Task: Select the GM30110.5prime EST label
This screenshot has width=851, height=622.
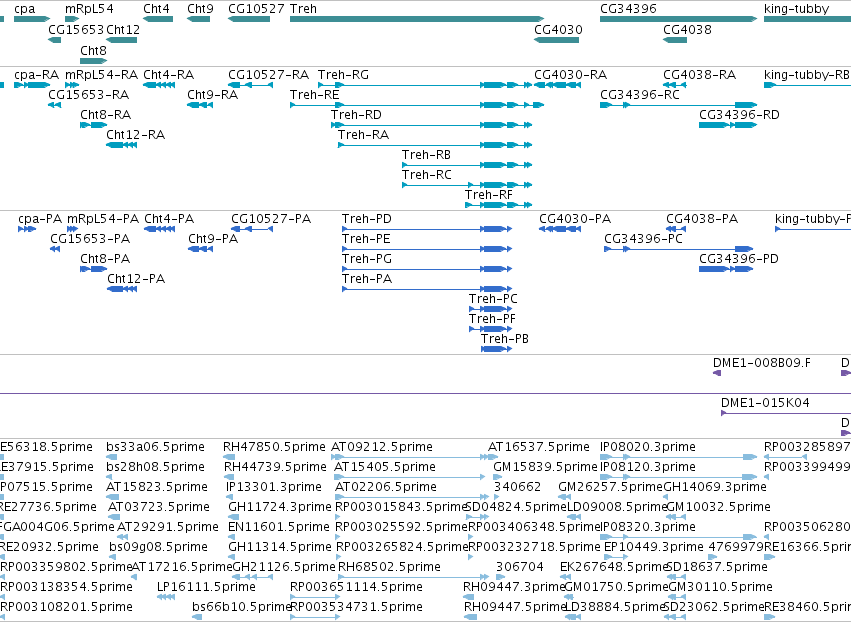Action: tap(721, 587)
